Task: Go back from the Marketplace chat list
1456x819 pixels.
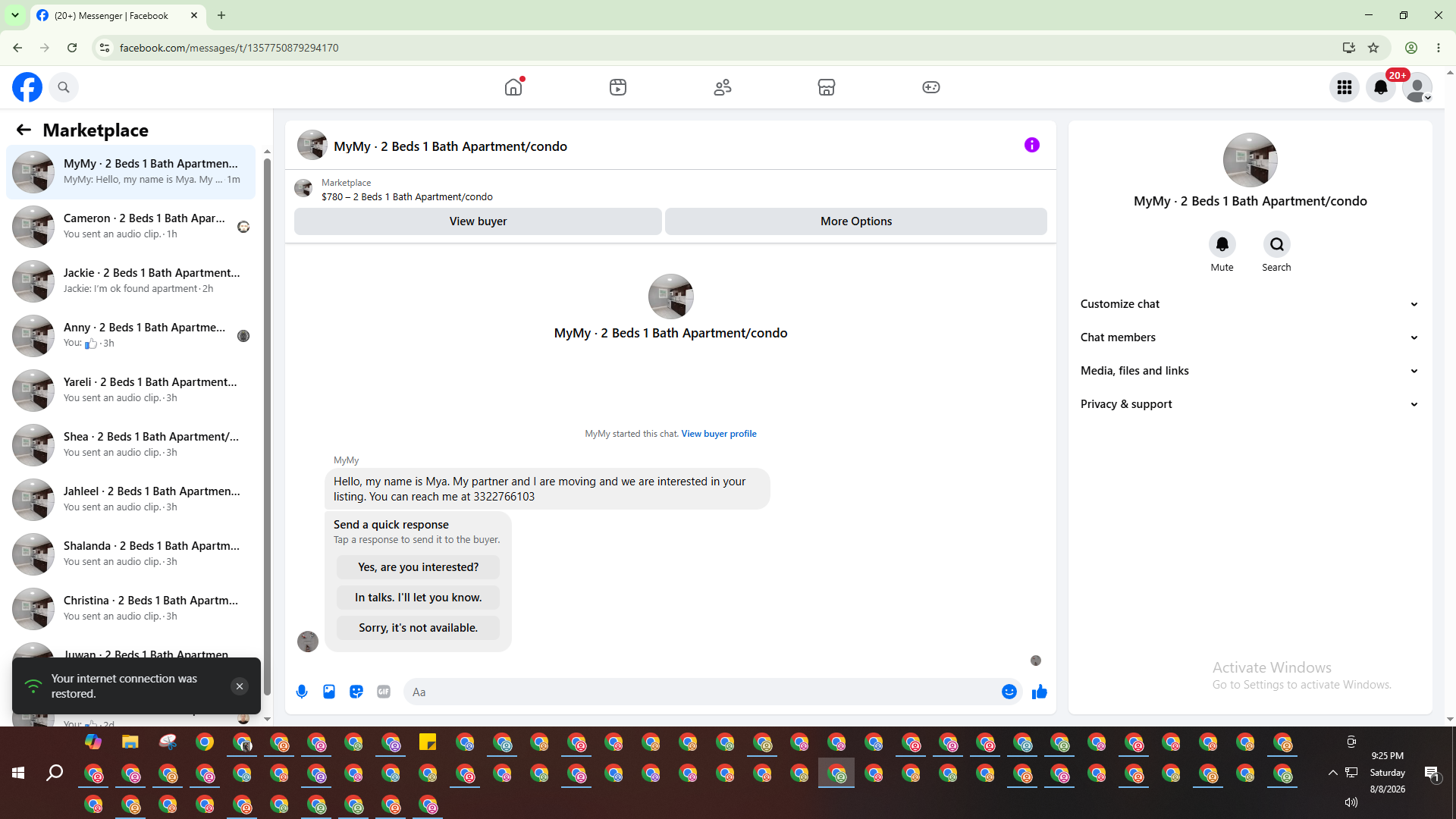Action: coord(24,130)
